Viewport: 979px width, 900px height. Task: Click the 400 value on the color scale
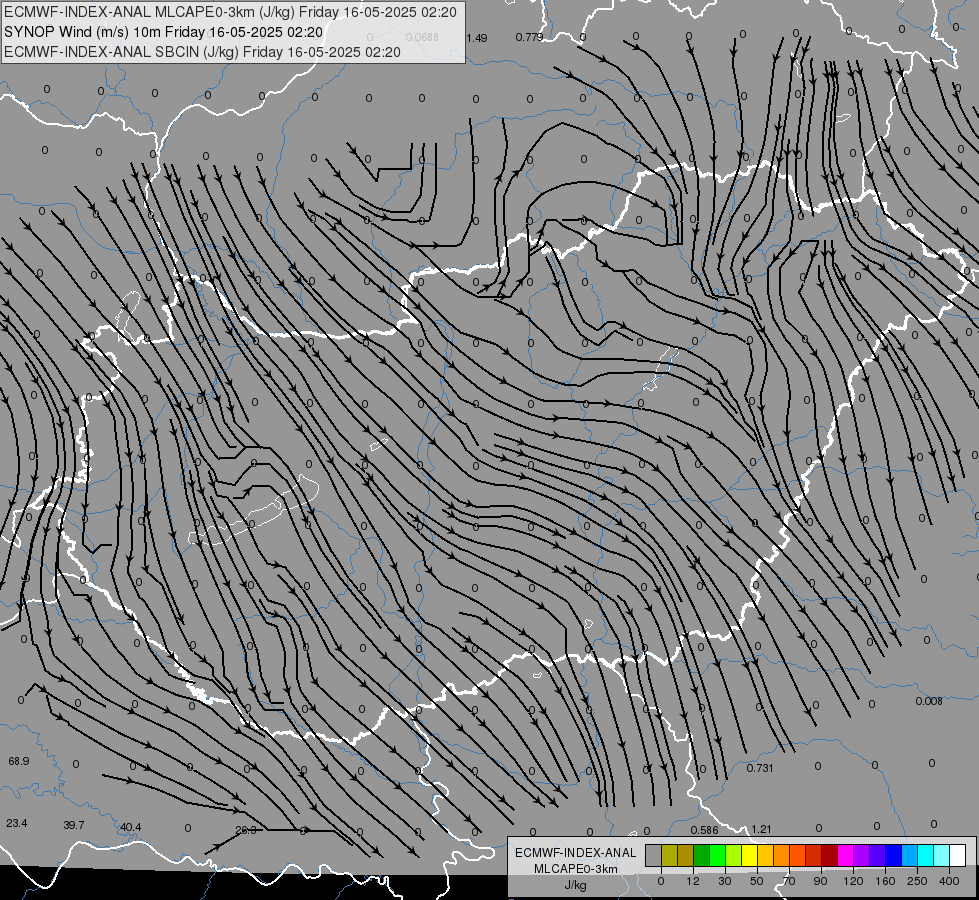coord(949,881)
